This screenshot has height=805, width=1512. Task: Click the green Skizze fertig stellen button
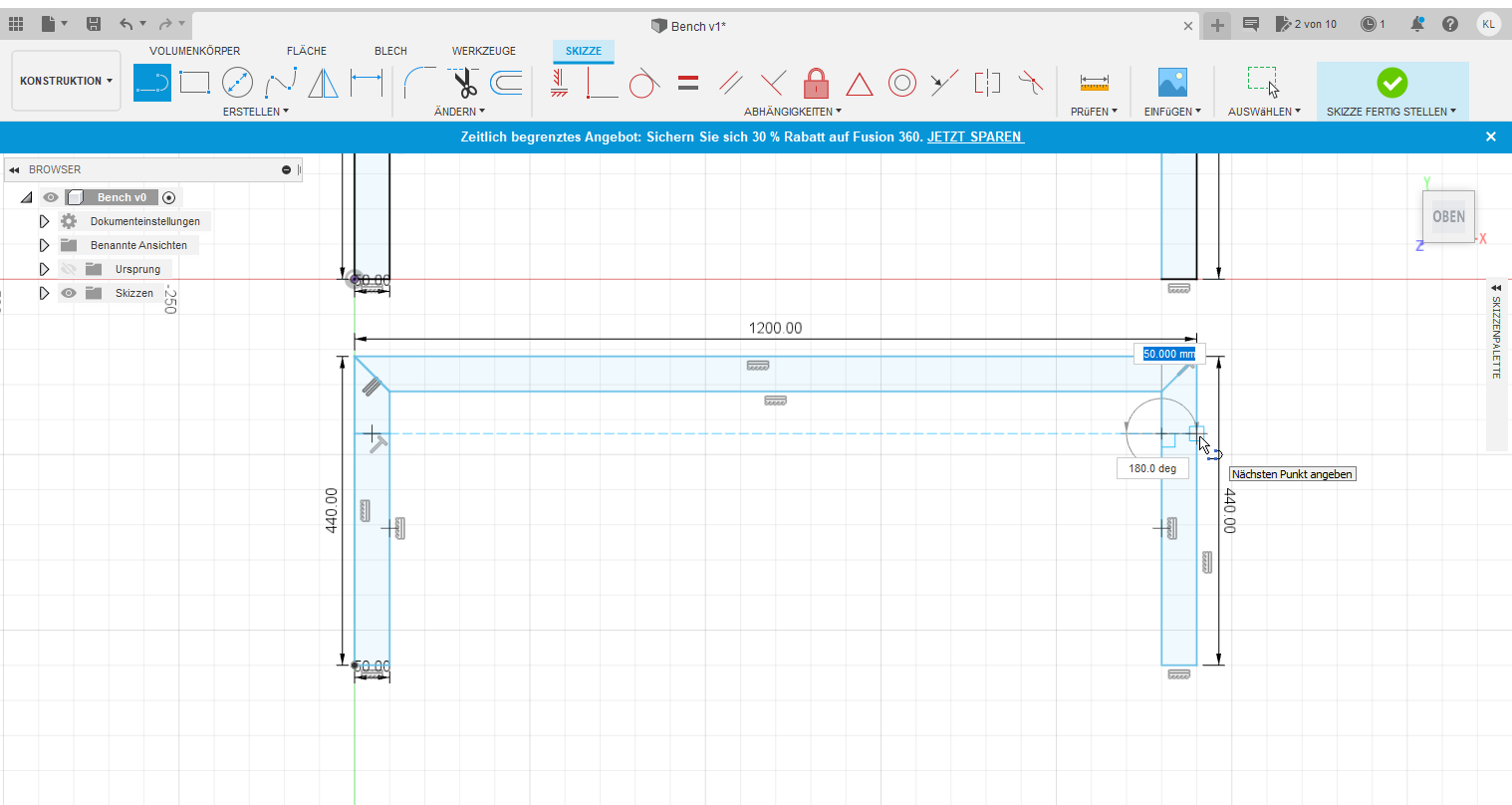[x=1391, y=83]
